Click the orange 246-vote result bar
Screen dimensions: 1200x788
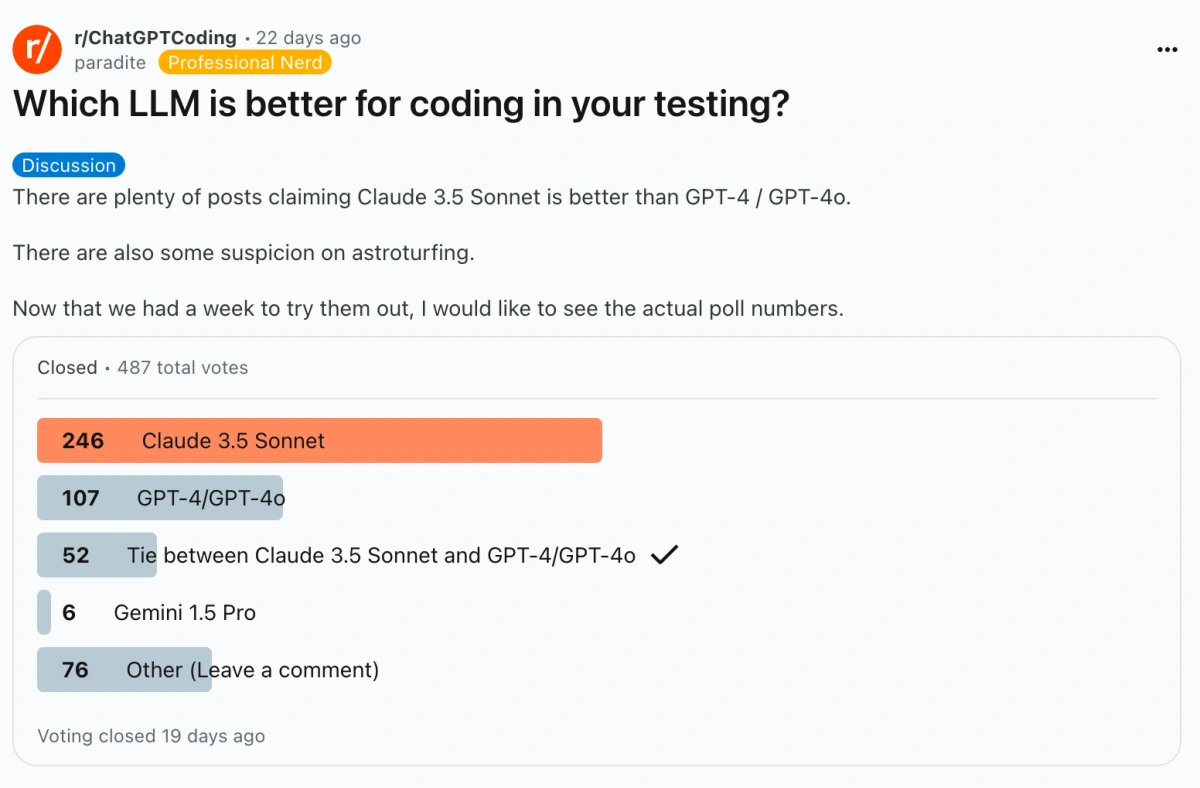click(320, 441)
